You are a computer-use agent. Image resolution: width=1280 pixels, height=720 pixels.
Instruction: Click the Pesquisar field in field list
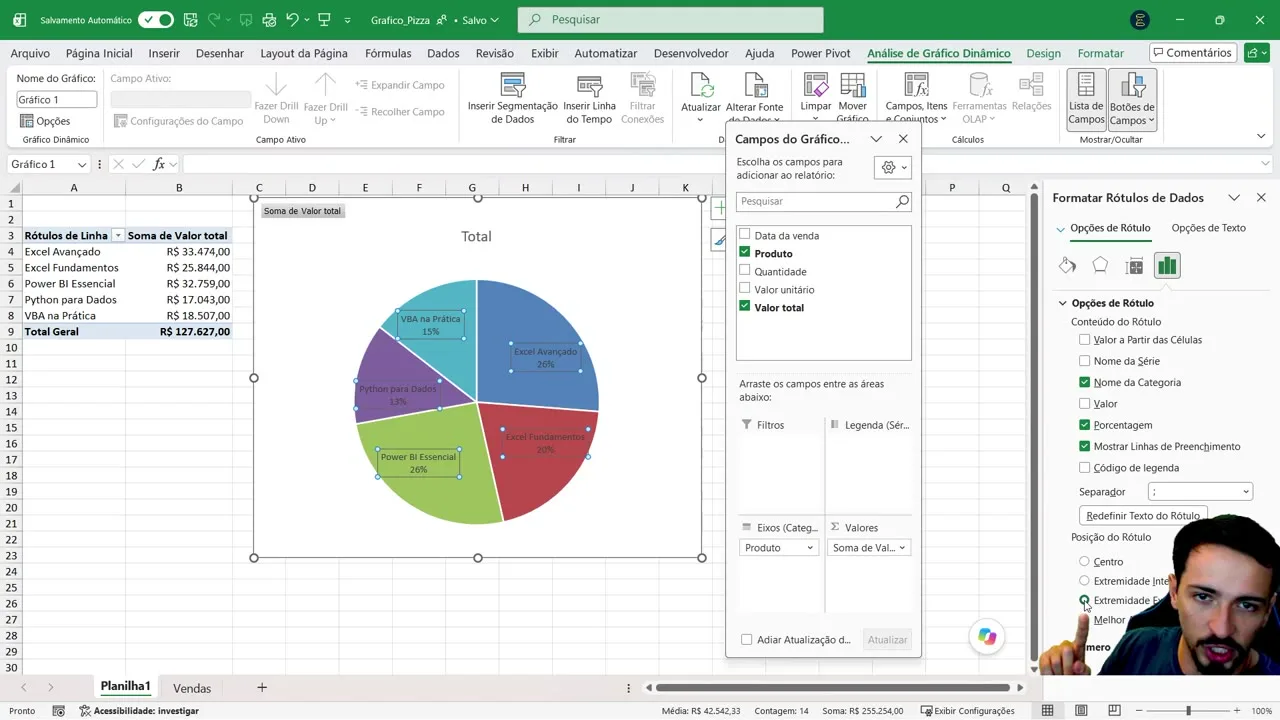(823, 201)
